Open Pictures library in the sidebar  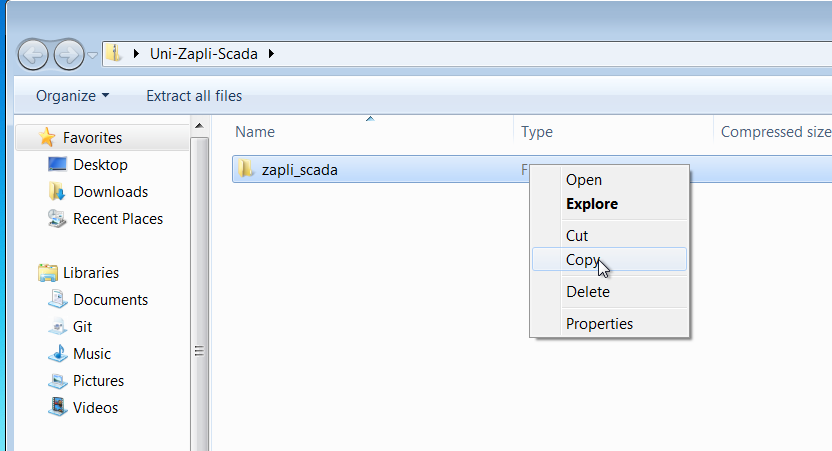point(98,381)
